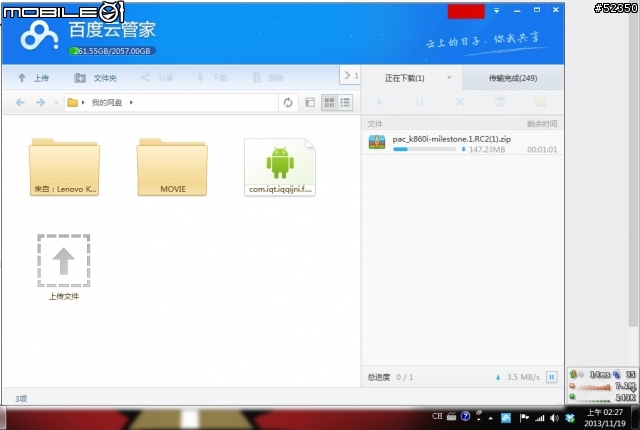Click the blue help question-mark tray icon

pyautogui.click(x=465, y=416)
